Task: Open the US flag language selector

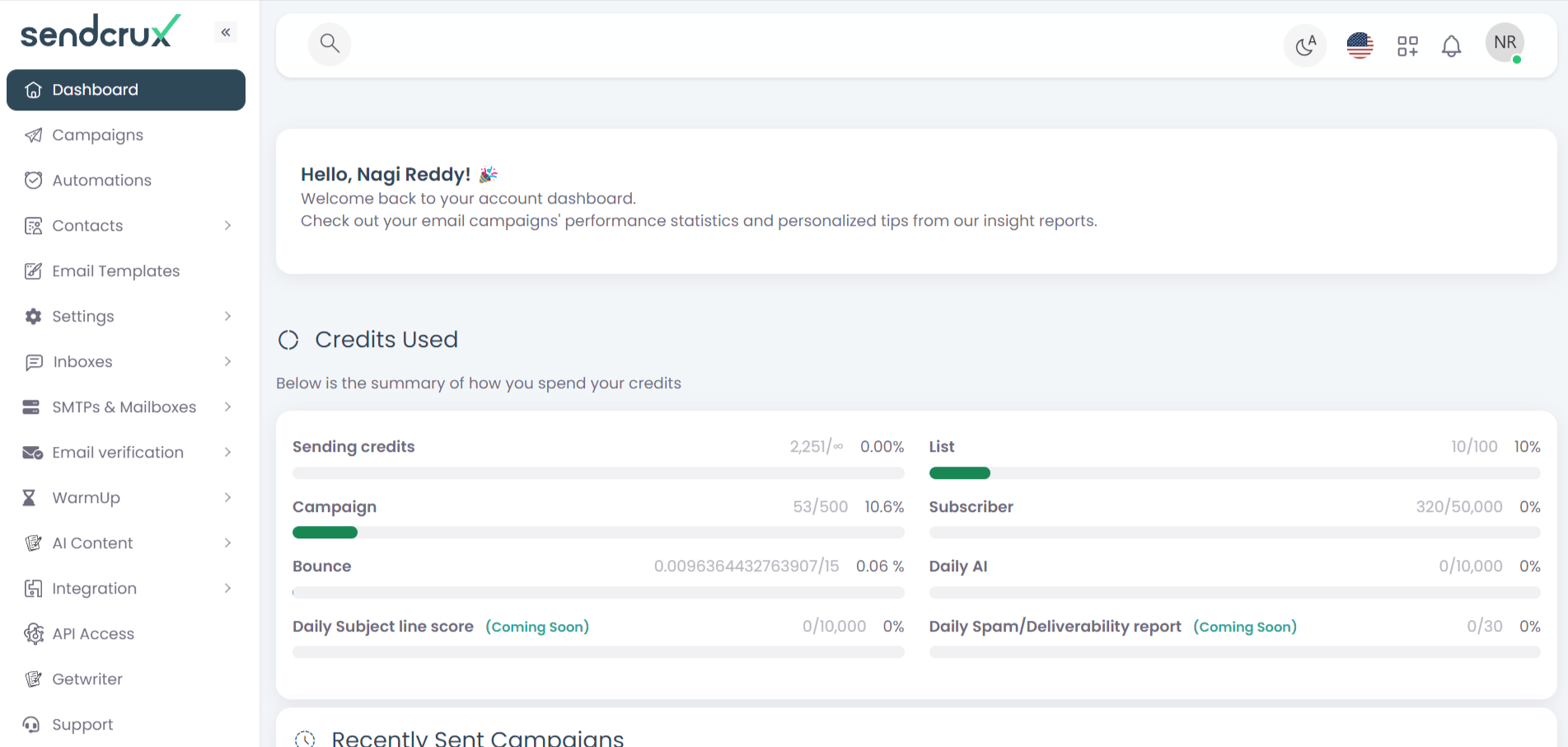Action: click(x=1360, y=45)
